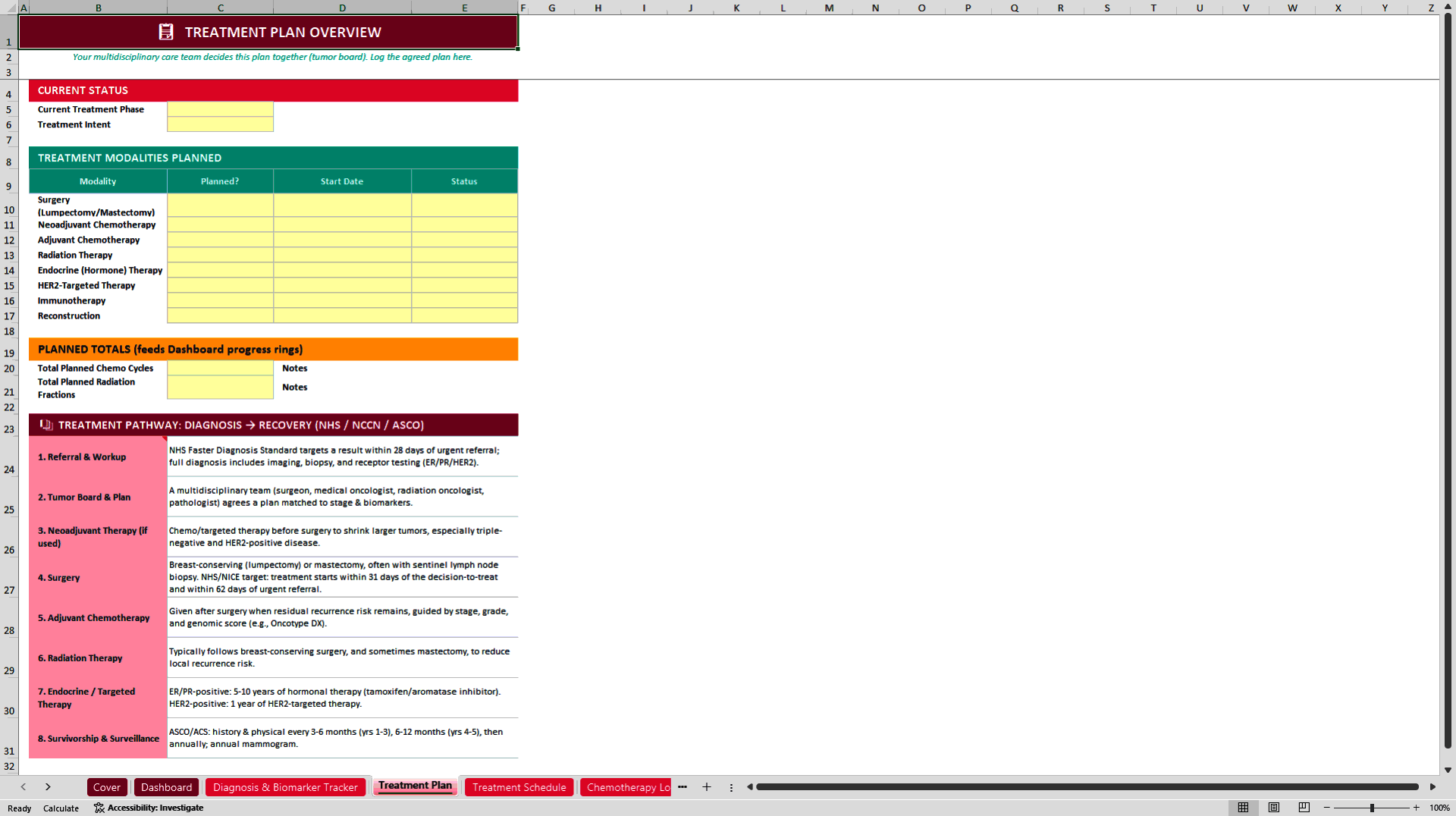Select column D header
The height and width of the screenshot is (816, 1456).
pyautogui.click(x=342, y=8)
